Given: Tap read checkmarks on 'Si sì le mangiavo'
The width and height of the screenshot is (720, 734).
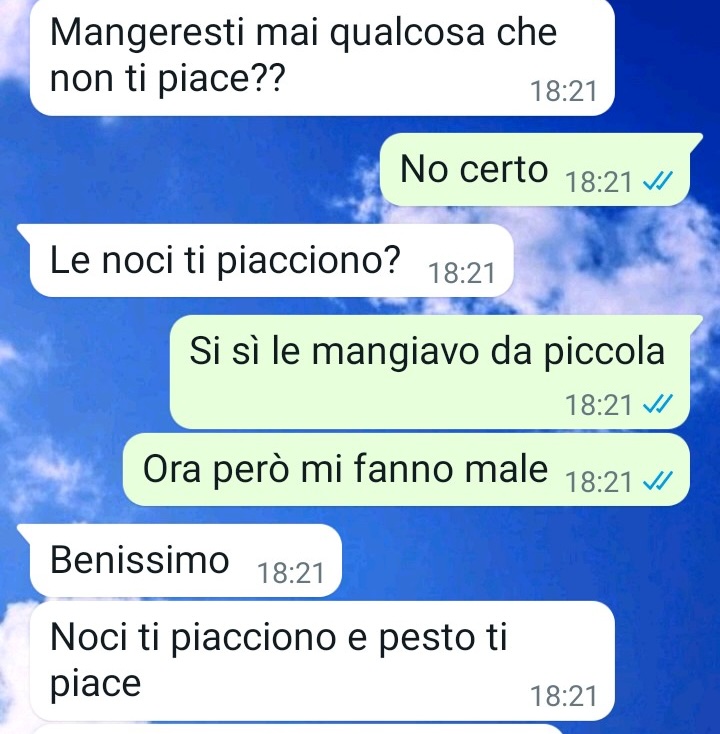Looking at the screenshot, I should (658, 404).
